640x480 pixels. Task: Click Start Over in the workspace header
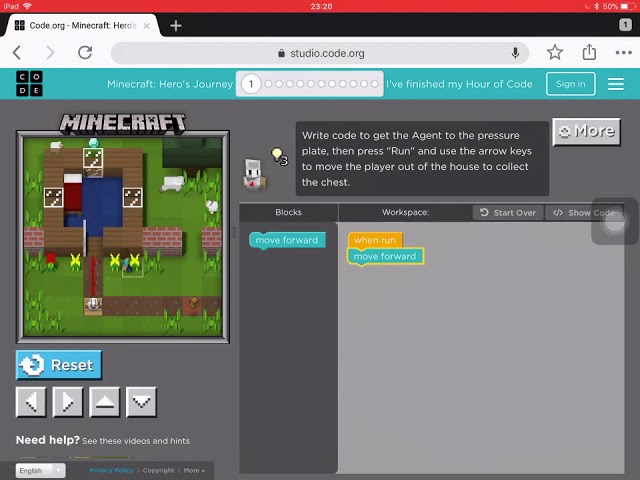click(508, 213)
